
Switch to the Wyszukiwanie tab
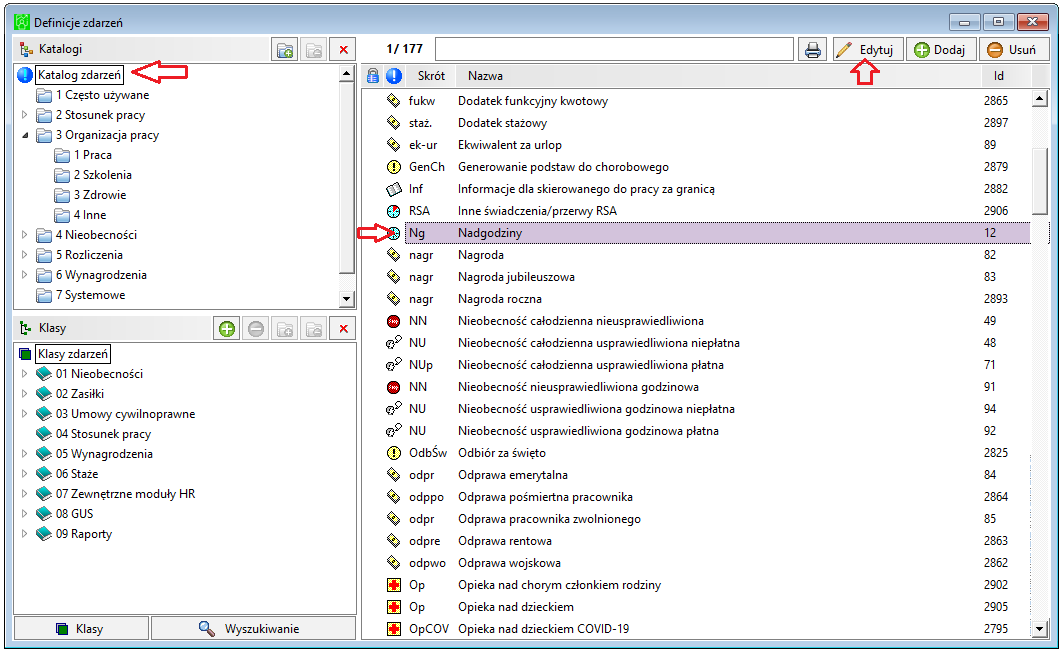(x=253, y=629)
